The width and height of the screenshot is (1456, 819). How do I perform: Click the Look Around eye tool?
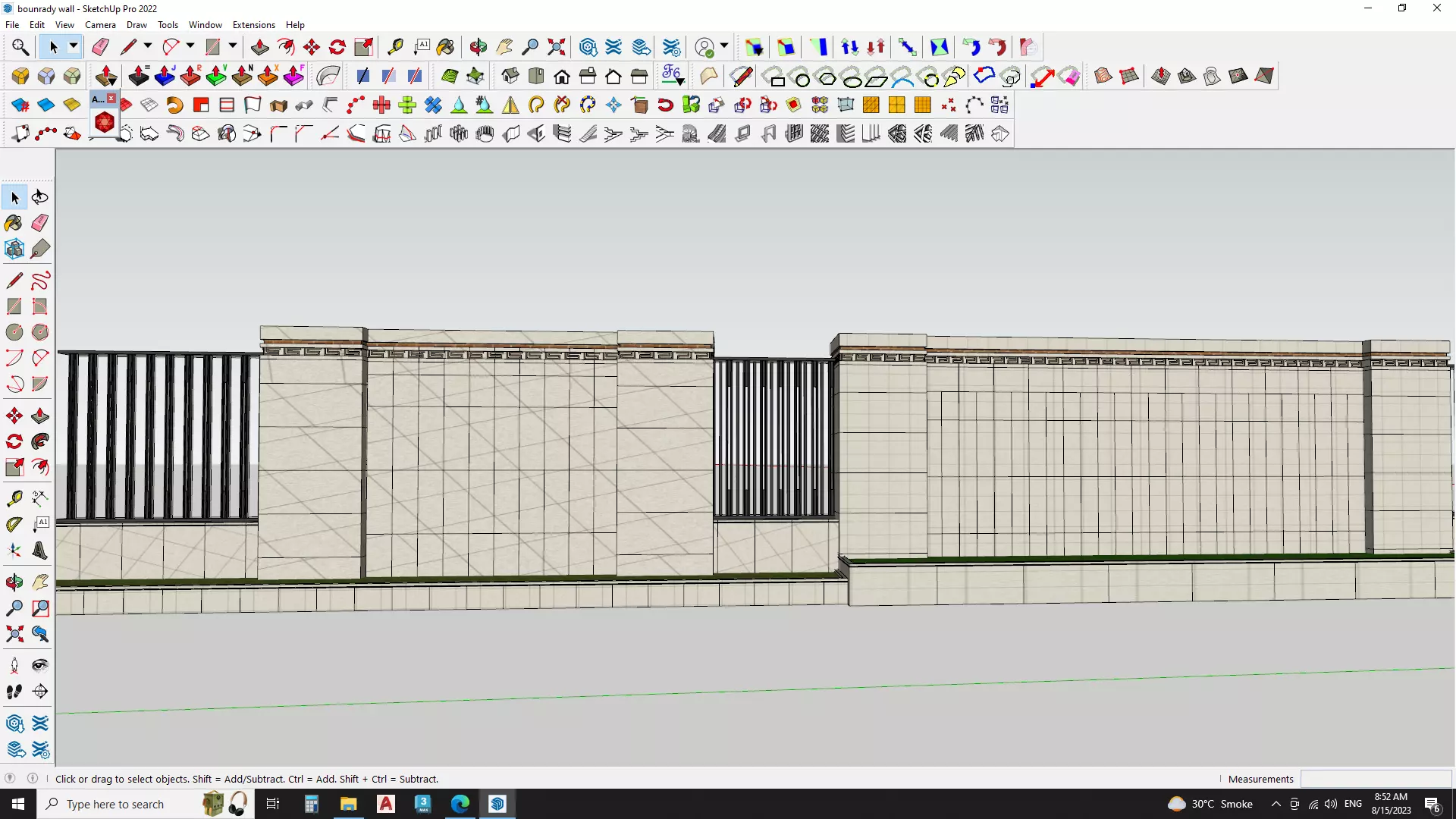[x=40, y=666]
